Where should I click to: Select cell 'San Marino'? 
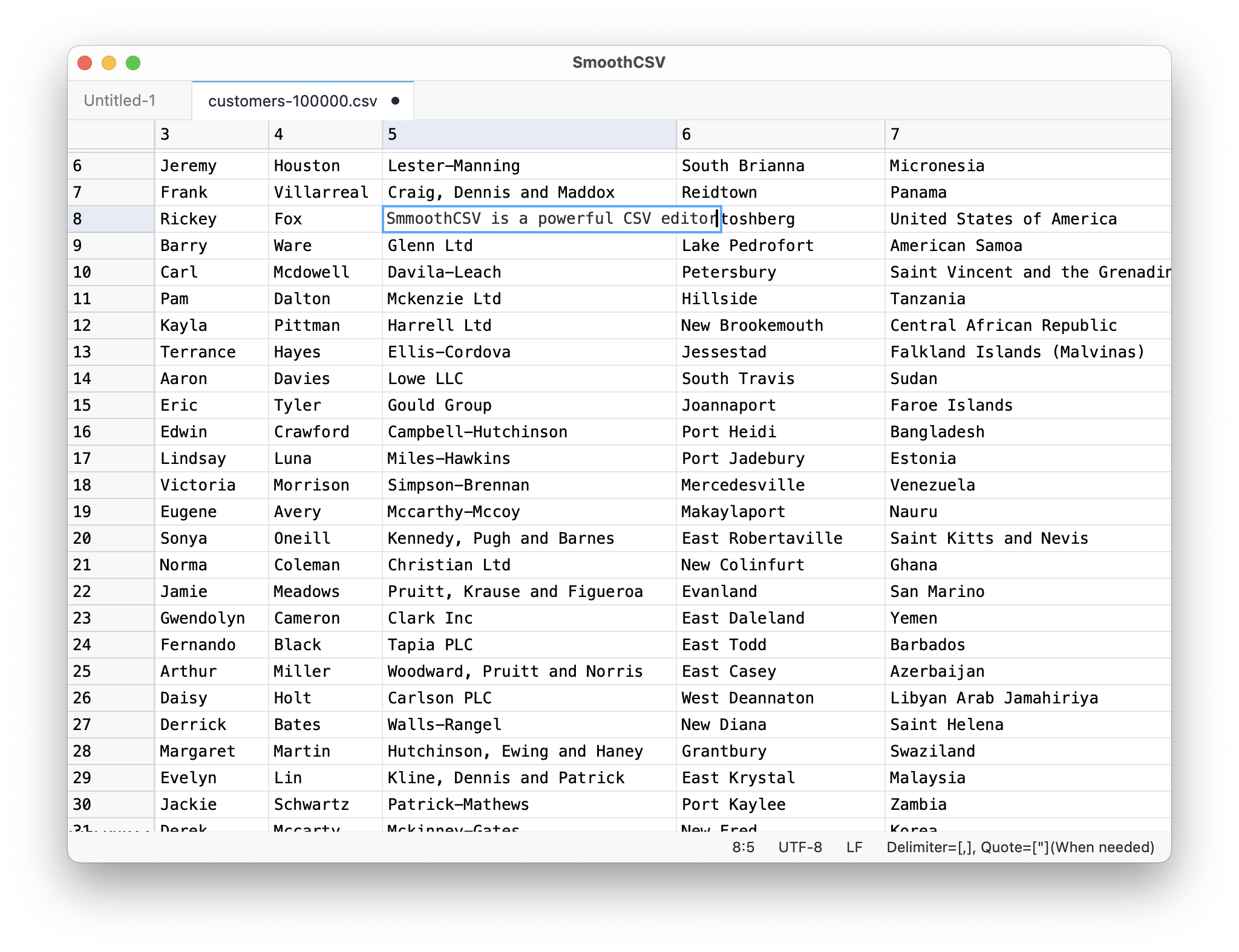pyautogui.click(x=1028, y=592)
